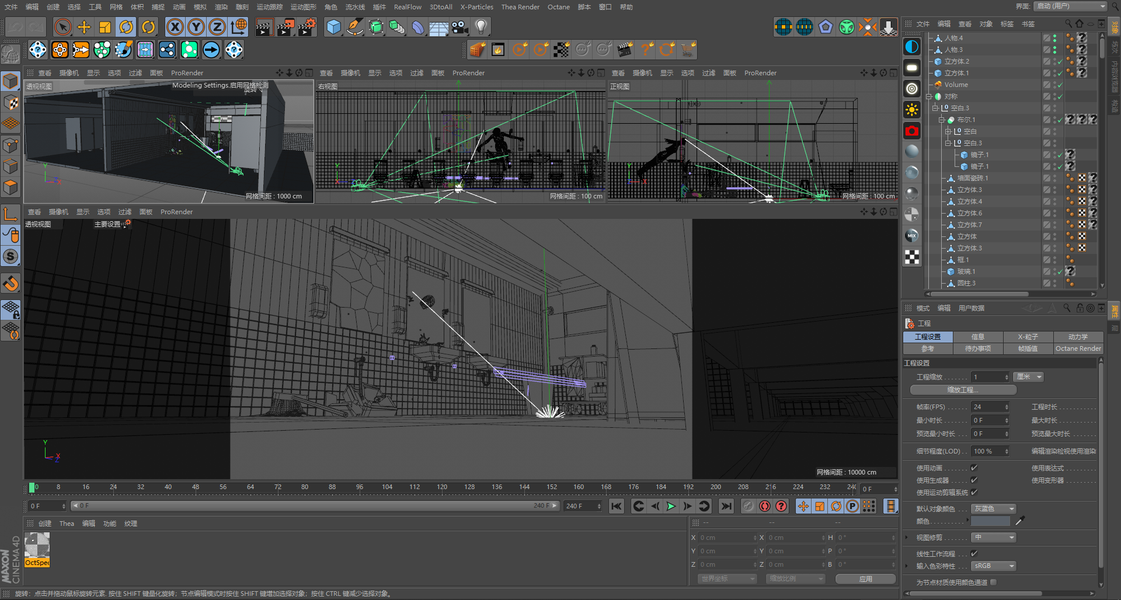
Task: Jump to the end of timeline
Action: coord(726,506)
